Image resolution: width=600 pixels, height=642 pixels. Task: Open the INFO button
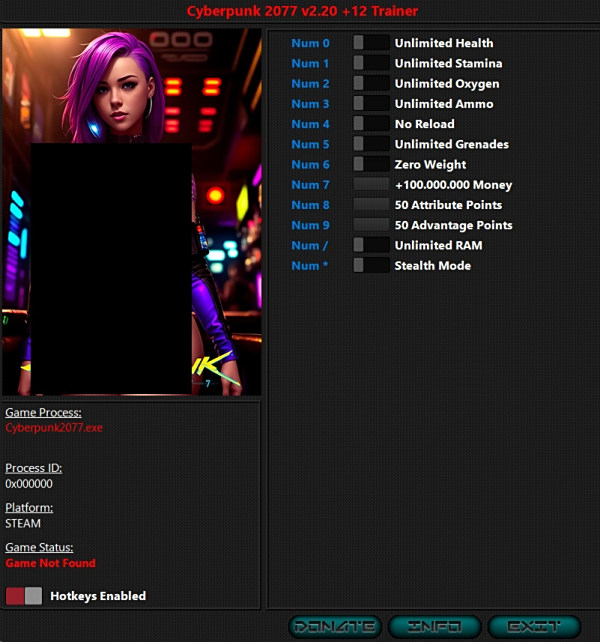click(x=435, y=627)
